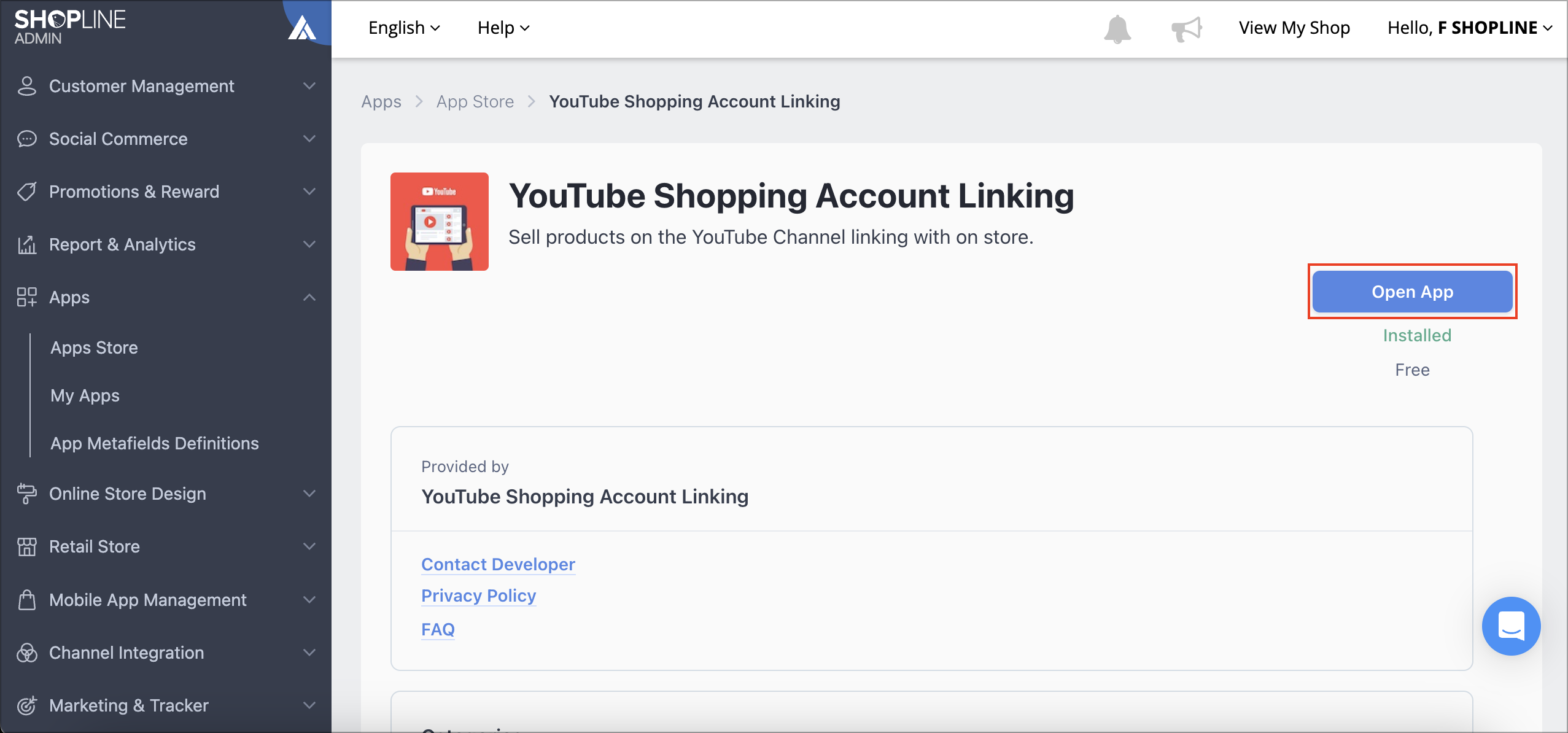
Task: Click the app description sentence
Action: point(770,237)
